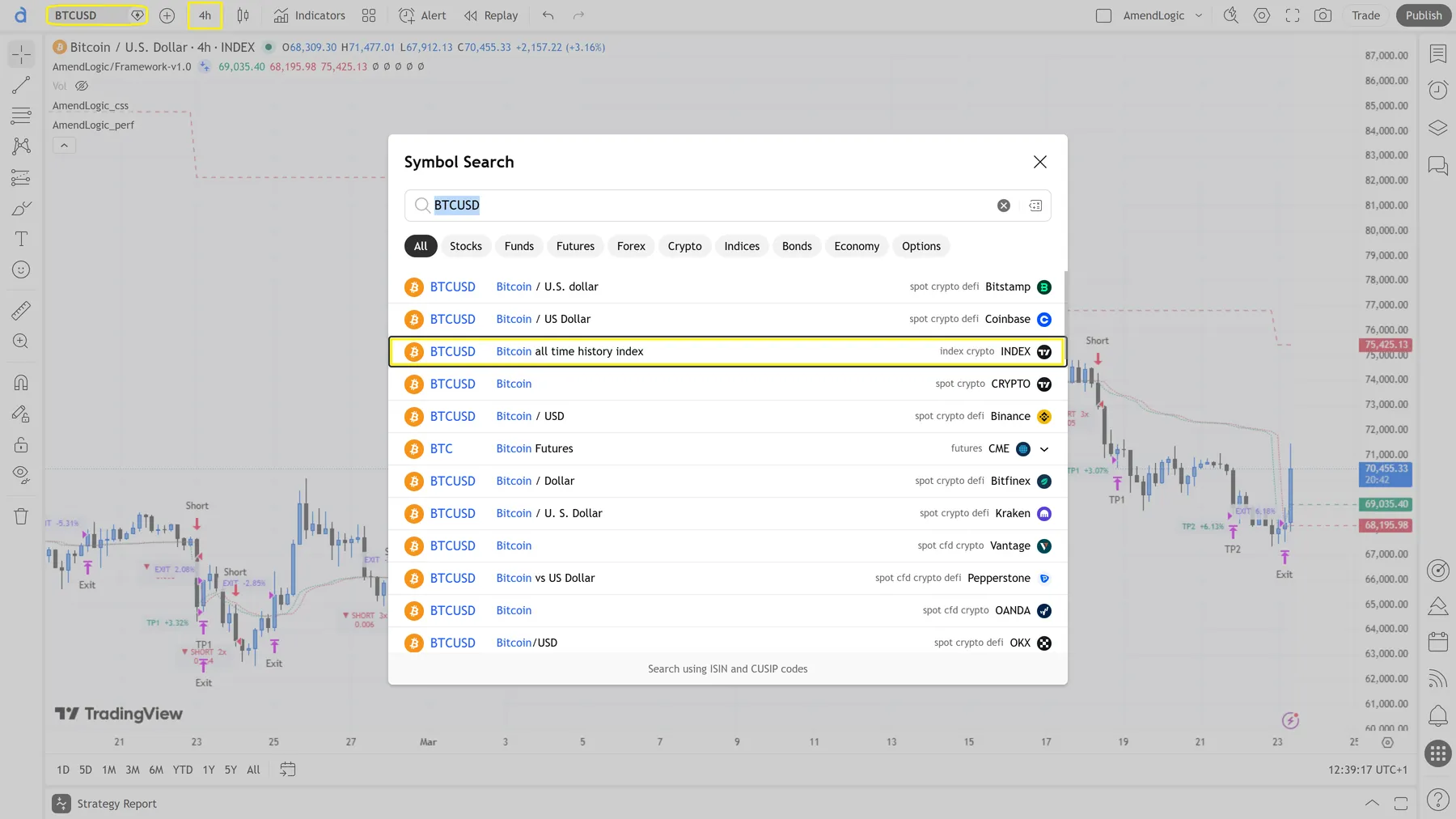Open notifications bell
The image size is (1456, 819).
click(x=1437, y=715)
